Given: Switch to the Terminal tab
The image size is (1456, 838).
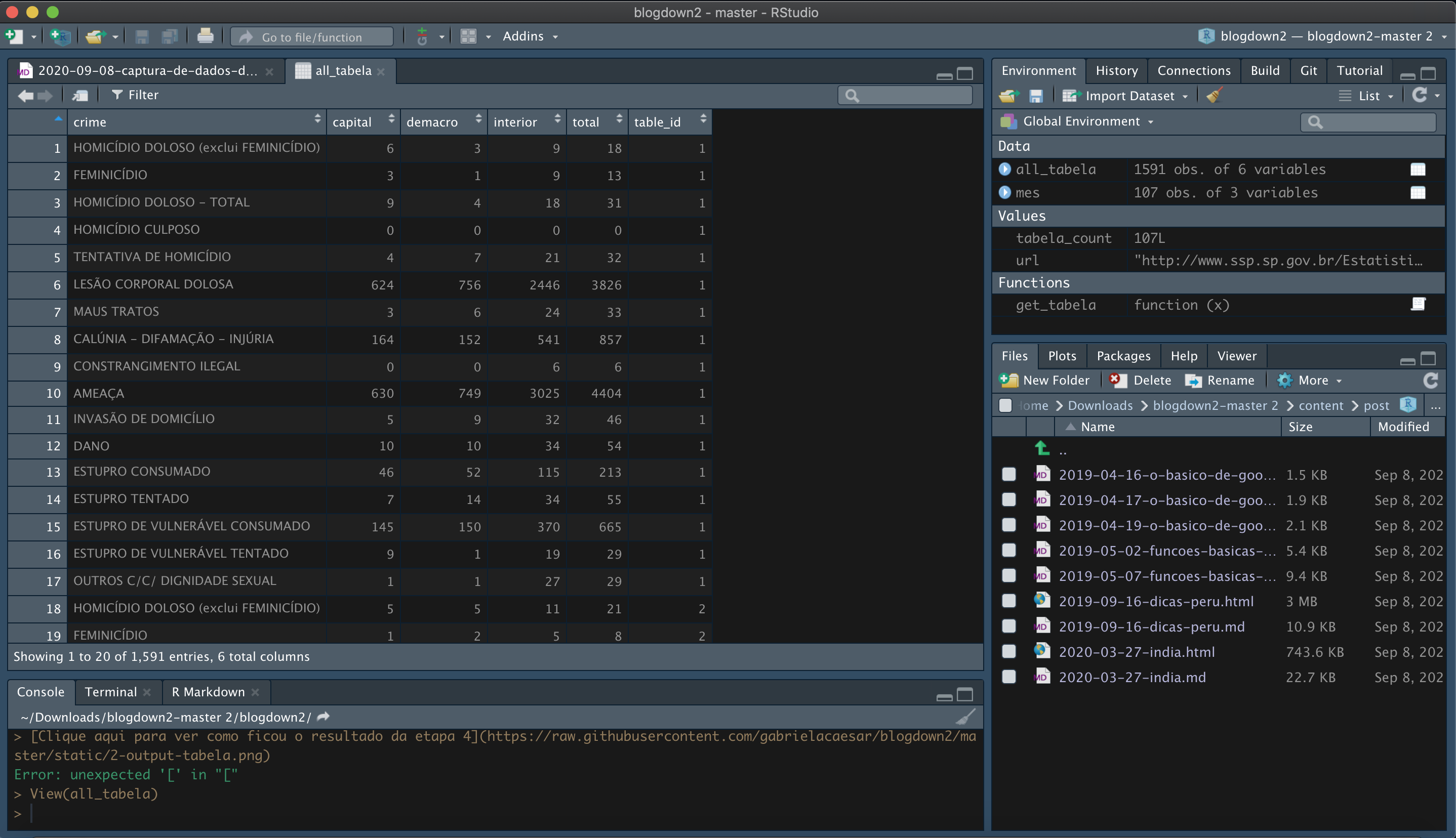Looking at the screenshot, I should tap(110, 692).
